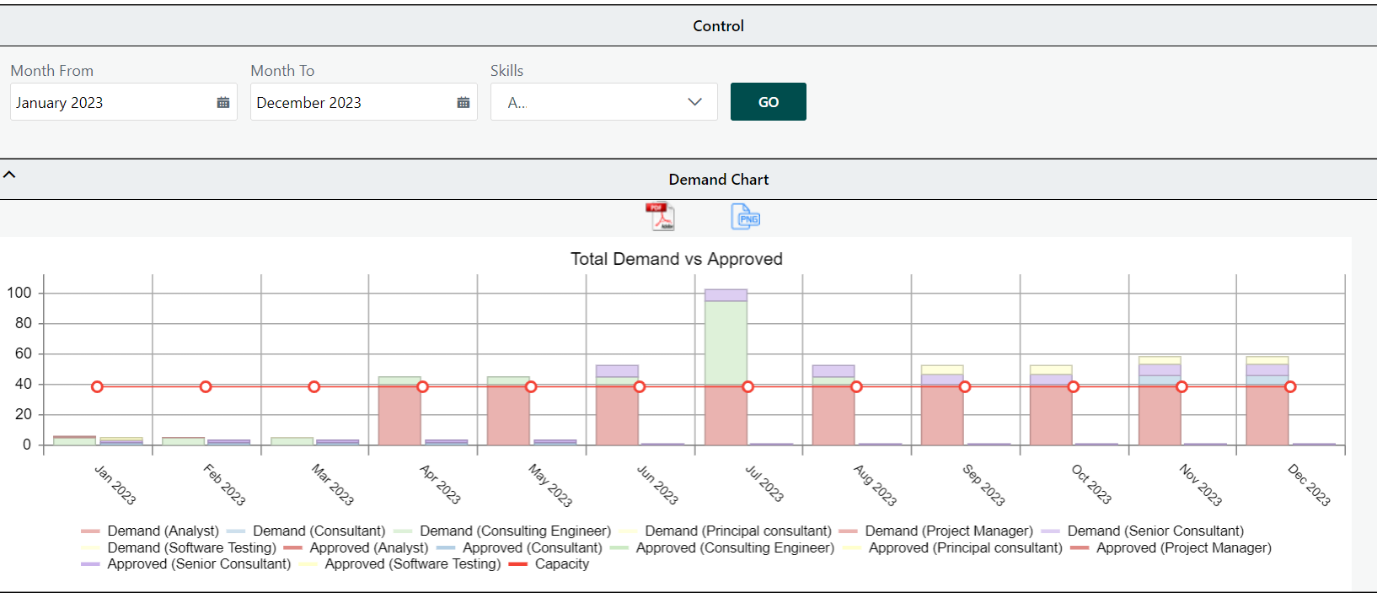1377x593 pixels.
Task: Toggle Approved (Software Testing) legend item
Action: click(400, 564)
